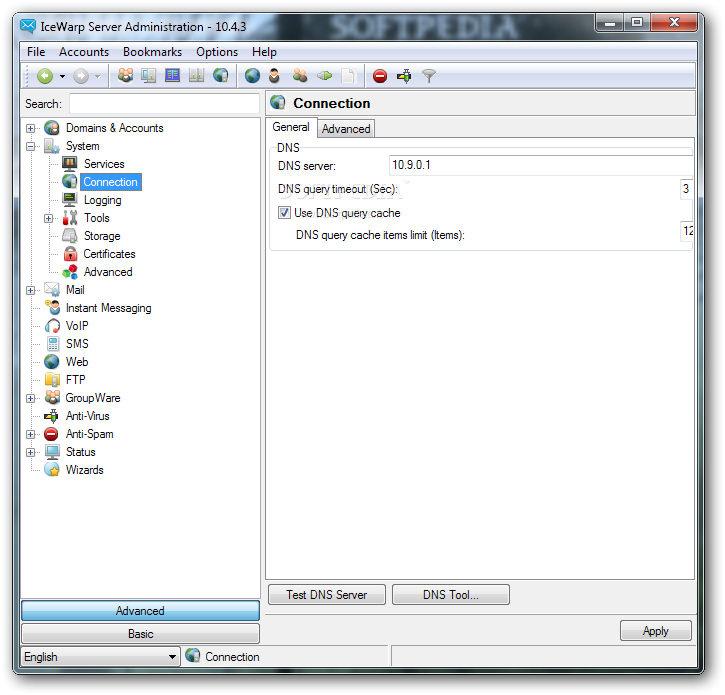Click the statistics bars toolbar icon
The image size is (725, 695).
pos(197,75)
